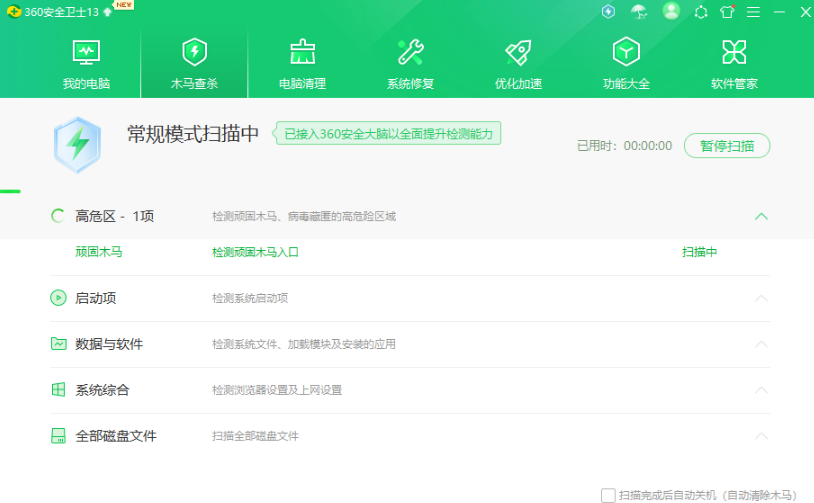Open the All Functions (功能大全) cube icon
Viewport: 814px width, 503px height.
[x=626, y=52]
